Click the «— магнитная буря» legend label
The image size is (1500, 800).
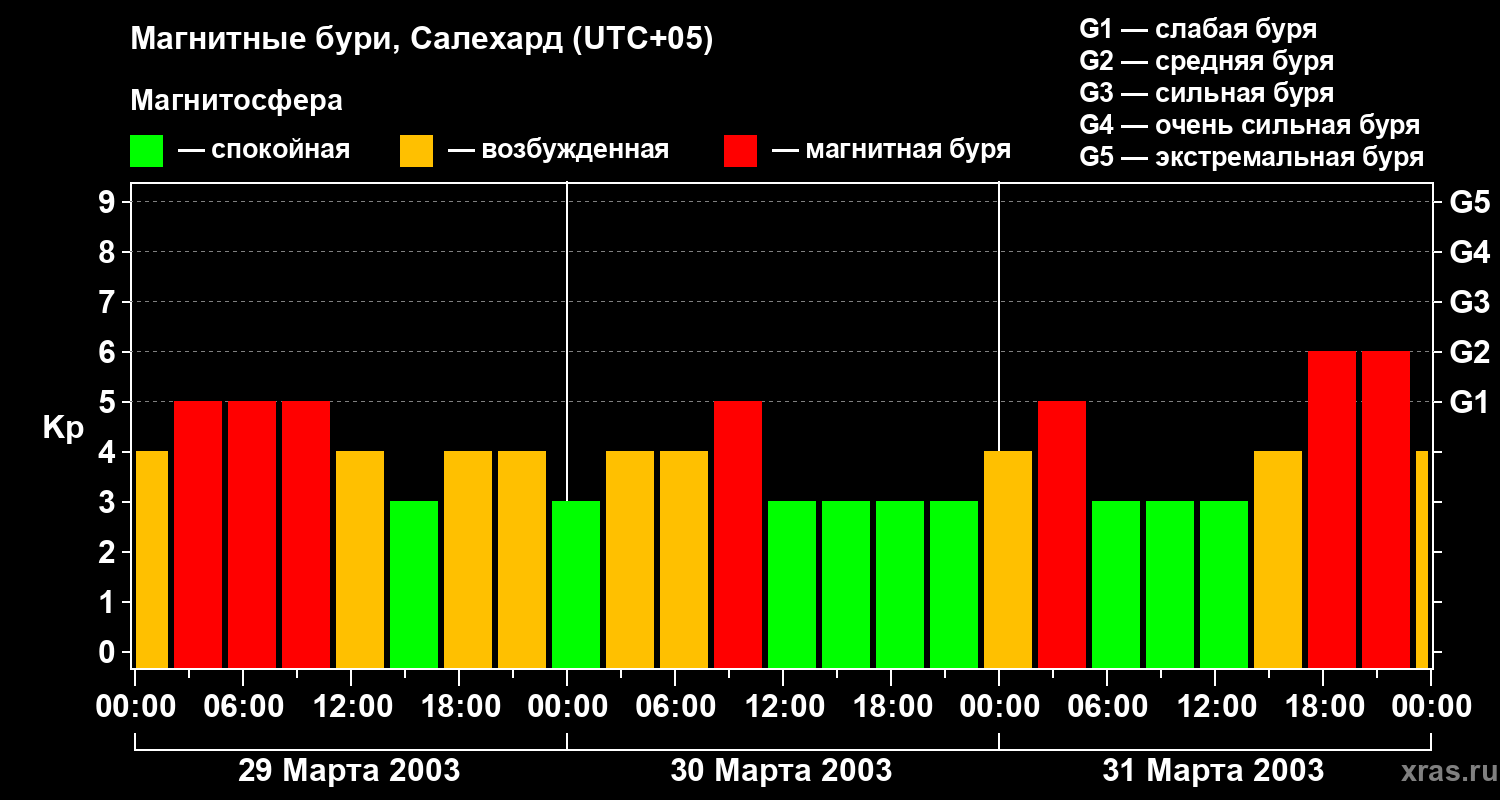pyautogui.click(x=891, y=151)
